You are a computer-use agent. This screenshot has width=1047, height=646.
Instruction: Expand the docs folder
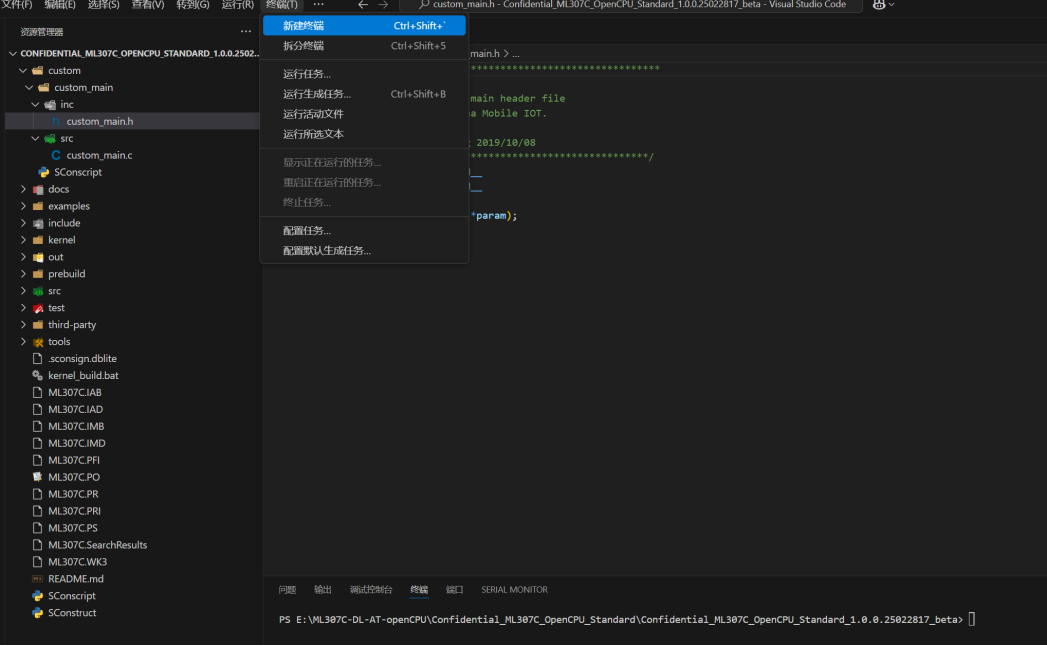pyautogui.click(x=23, y=189)
